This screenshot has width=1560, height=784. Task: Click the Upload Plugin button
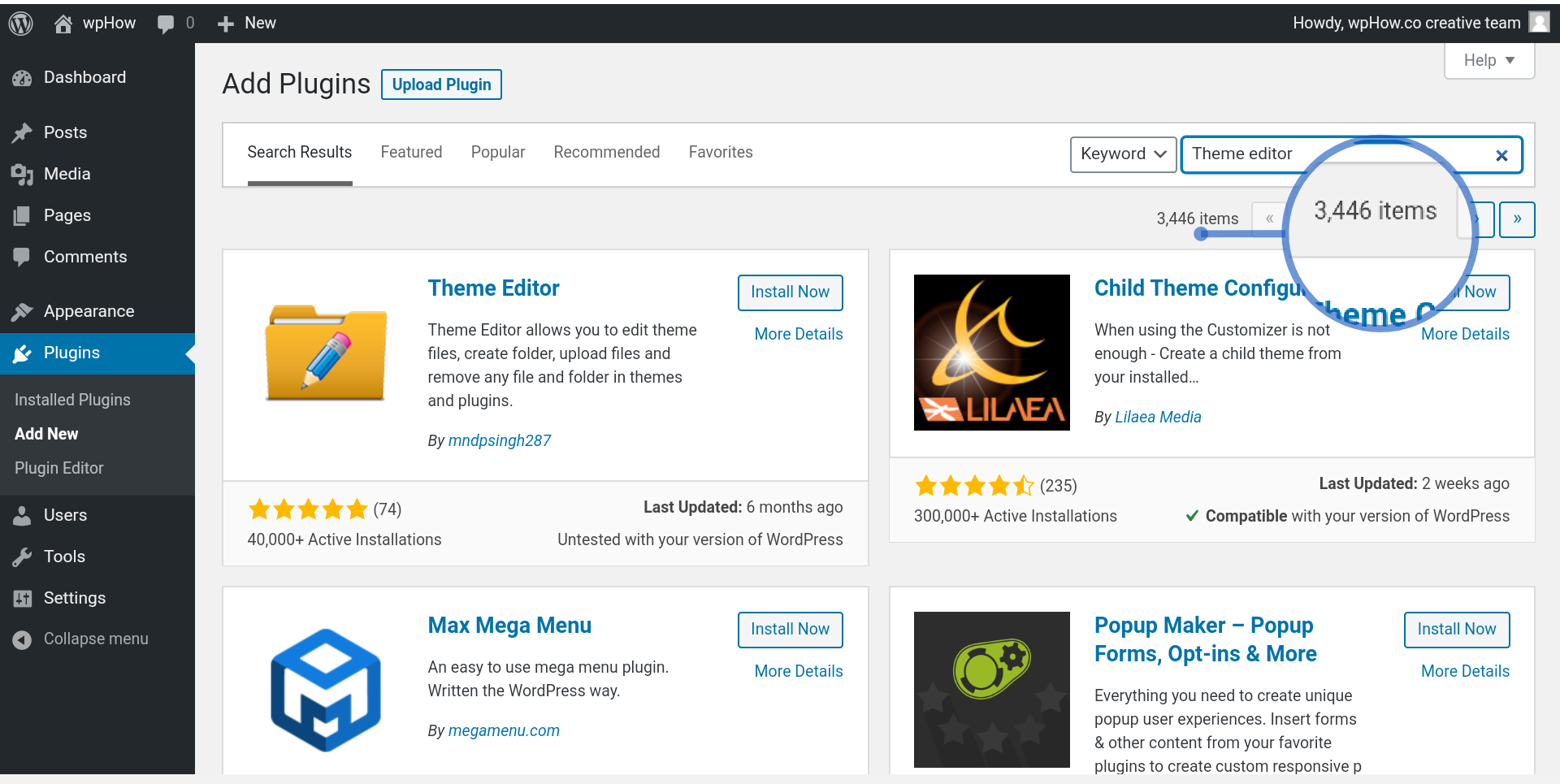pos(441,84)
